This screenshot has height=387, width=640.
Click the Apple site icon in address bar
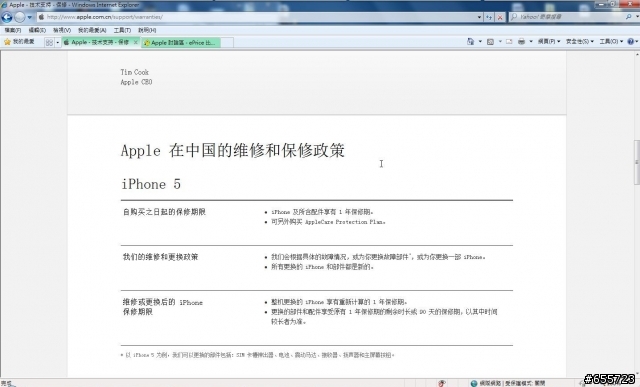41,17
